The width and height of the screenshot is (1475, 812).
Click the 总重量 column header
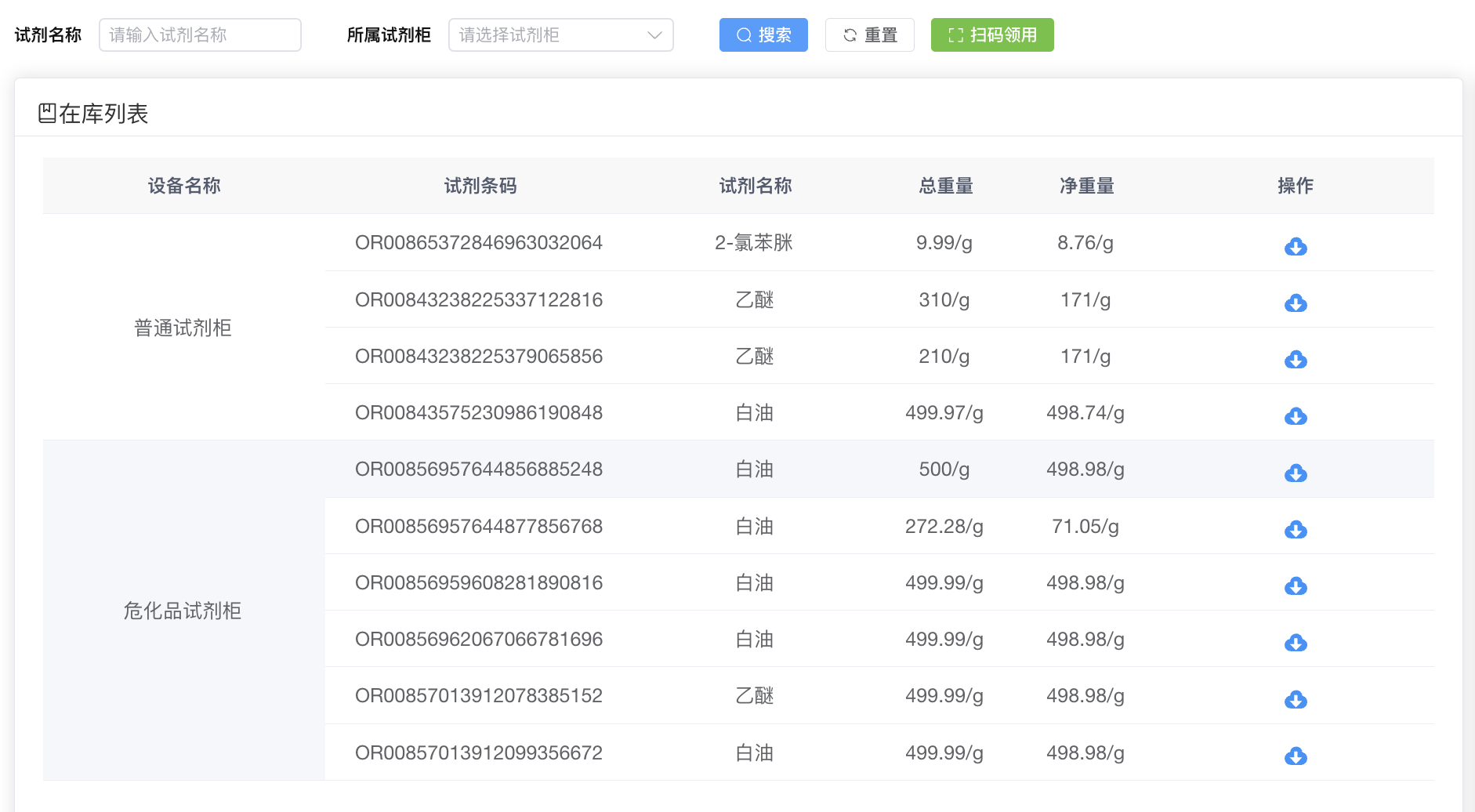click(945, 186)
